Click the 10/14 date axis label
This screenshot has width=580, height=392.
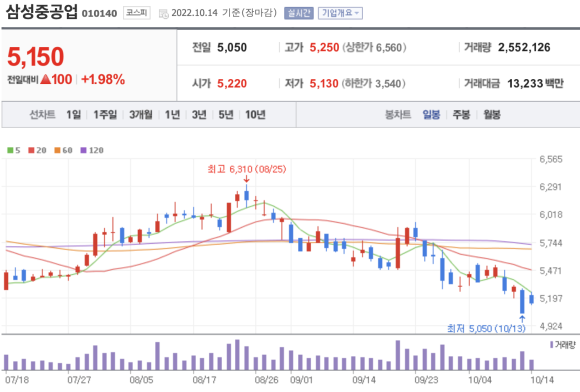point(542,380)
